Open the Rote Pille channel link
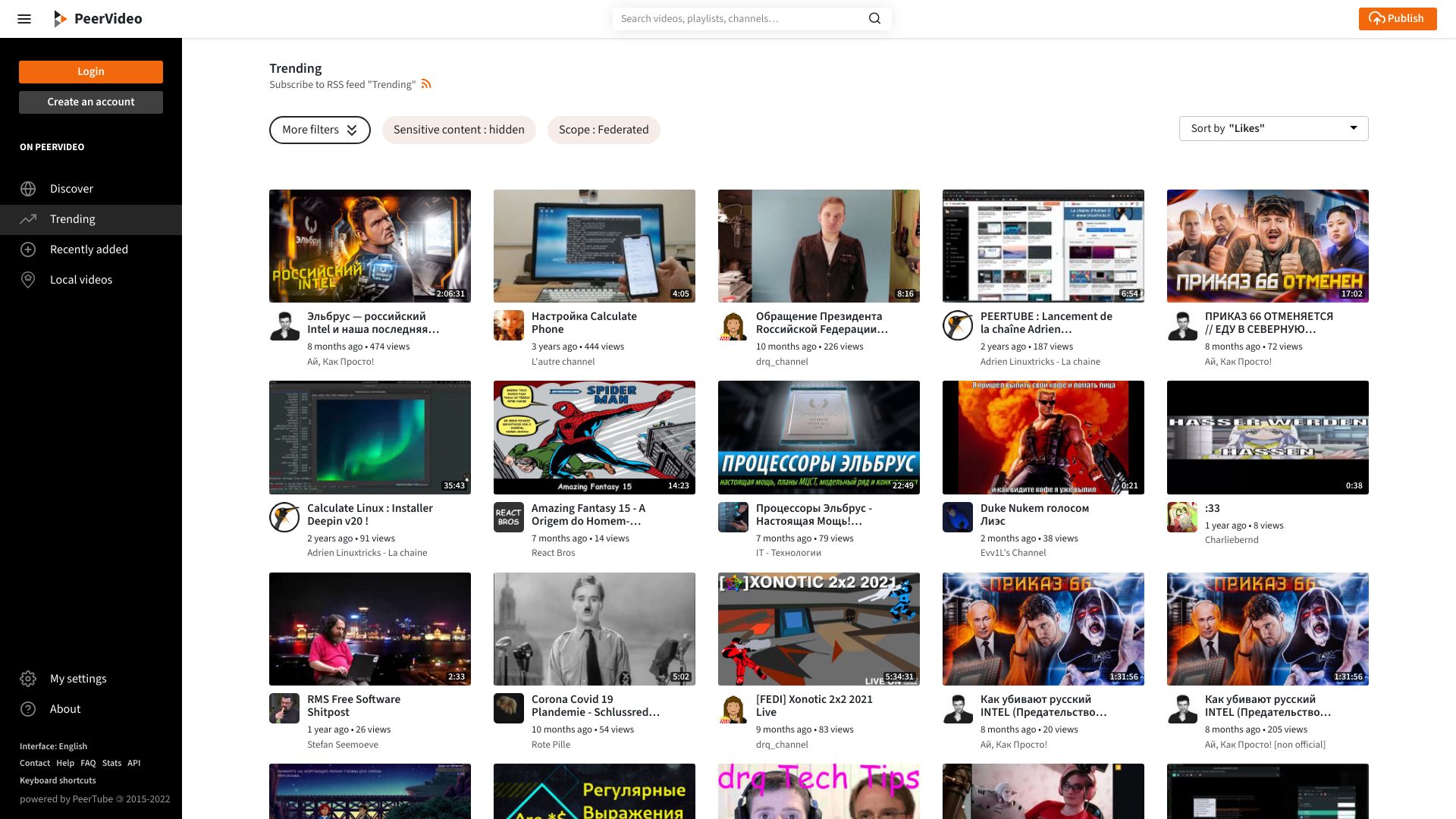1456x819 pixels. (x=551, y=745)
